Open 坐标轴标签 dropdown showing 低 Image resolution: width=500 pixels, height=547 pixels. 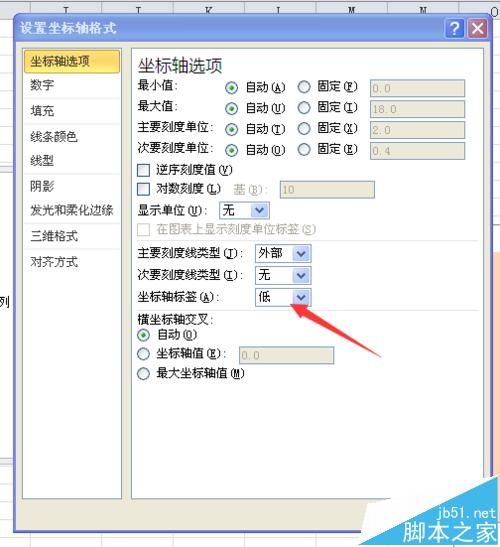(x=283, y=297)
